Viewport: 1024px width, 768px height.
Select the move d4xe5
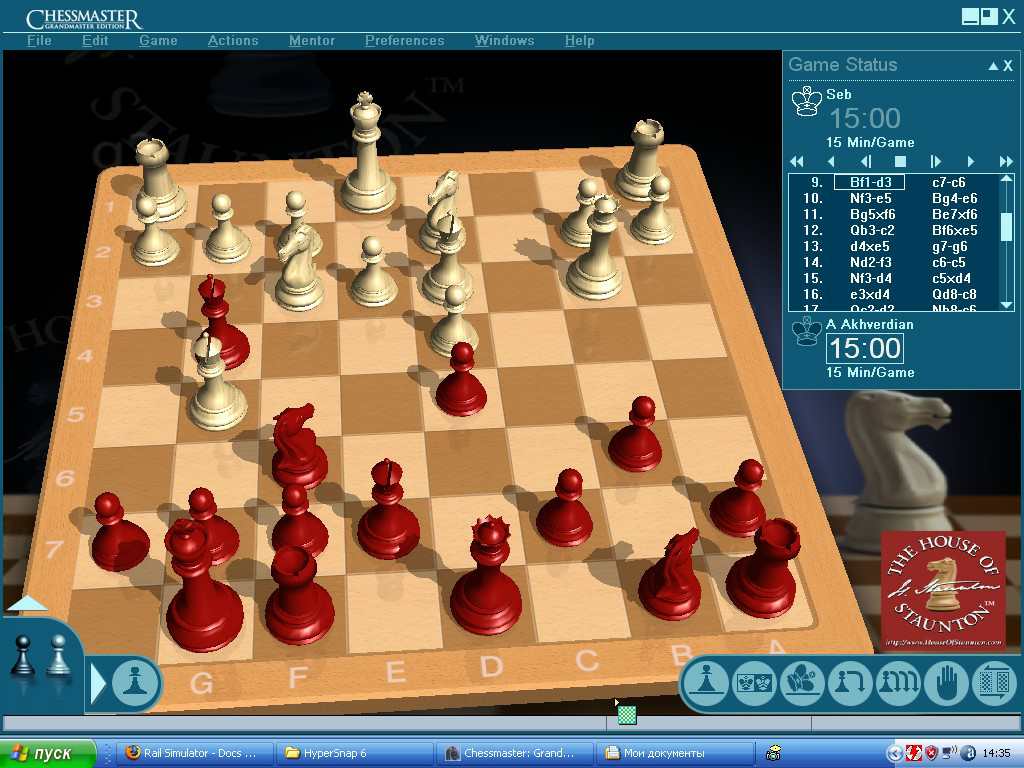(x=869, y=246)
